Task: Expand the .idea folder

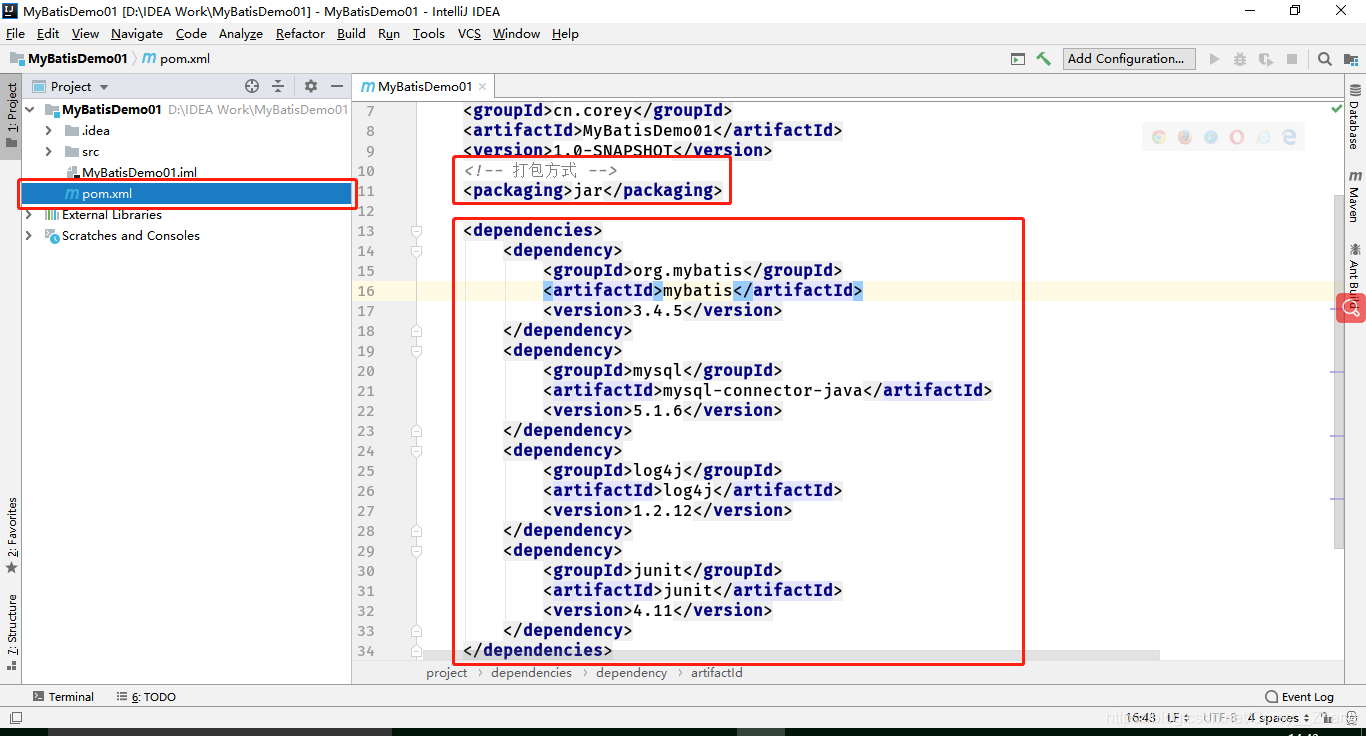Action: [x=48, y=131]
